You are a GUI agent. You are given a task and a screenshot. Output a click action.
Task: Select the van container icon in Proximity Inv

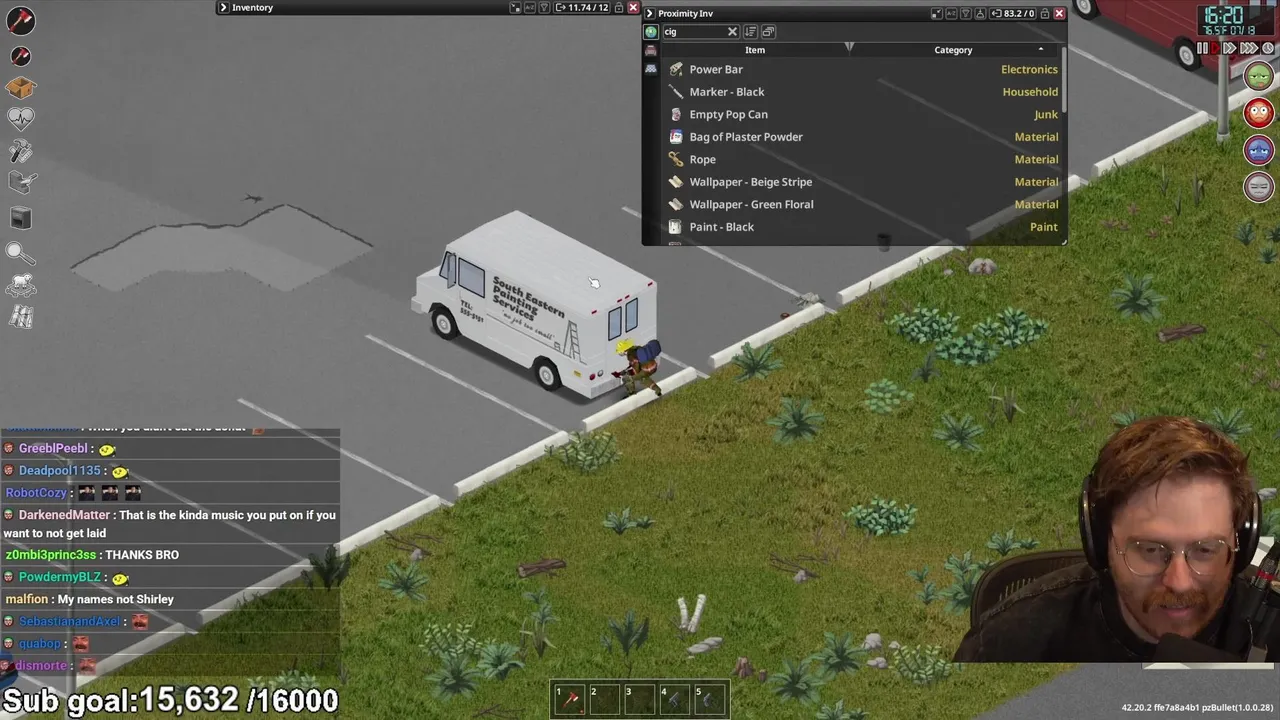(x=651, y=50)
